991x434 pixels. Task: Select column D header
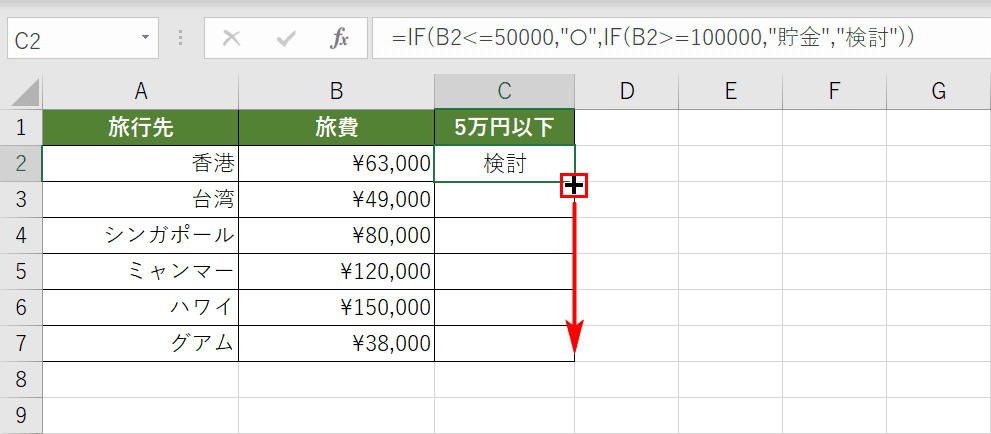tap(626, 92)
